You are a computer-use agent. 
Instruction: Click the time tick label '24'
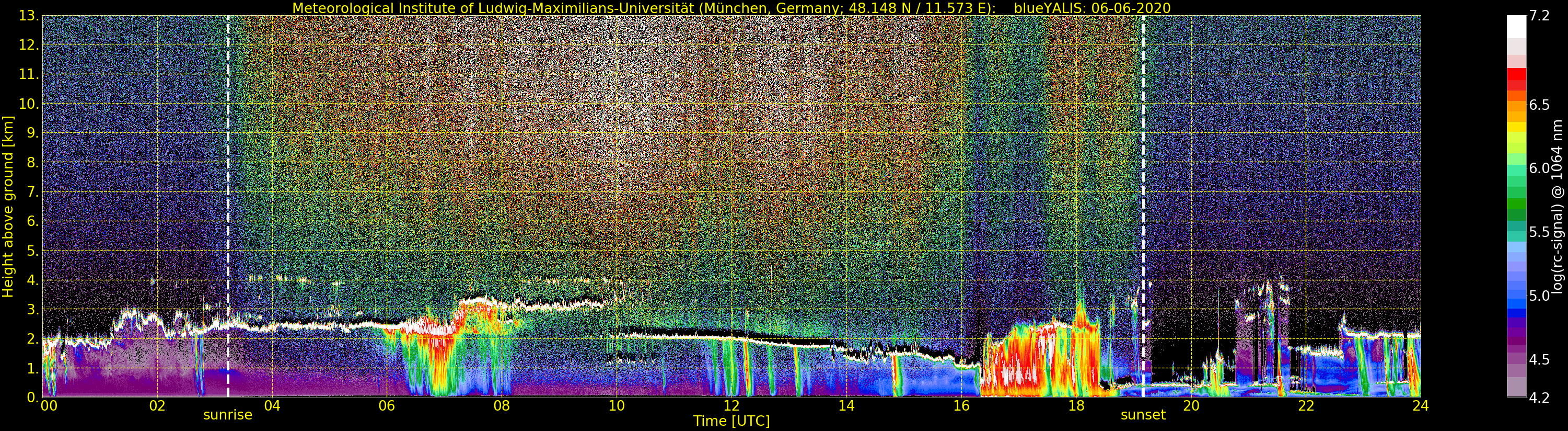tap(1420, 406)
